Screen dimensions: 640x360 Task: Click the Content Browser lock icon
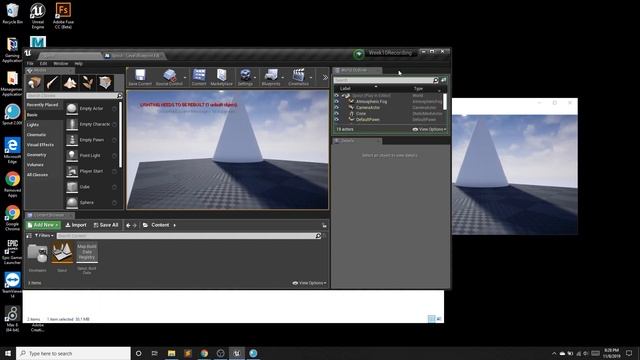tap(324, 225)
